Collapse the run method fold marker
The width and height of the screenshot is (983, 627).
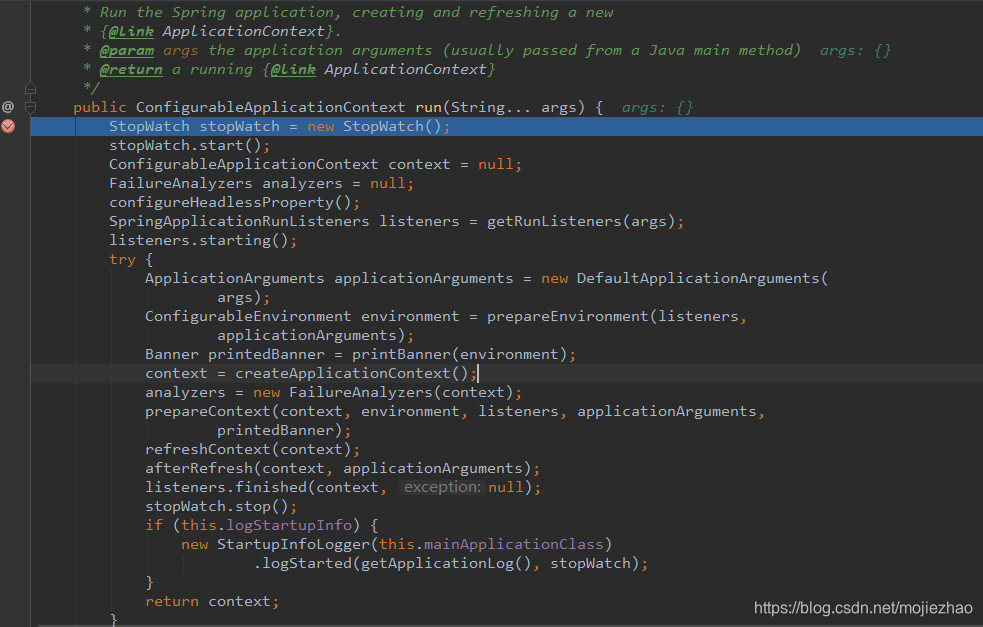[30, 107]
